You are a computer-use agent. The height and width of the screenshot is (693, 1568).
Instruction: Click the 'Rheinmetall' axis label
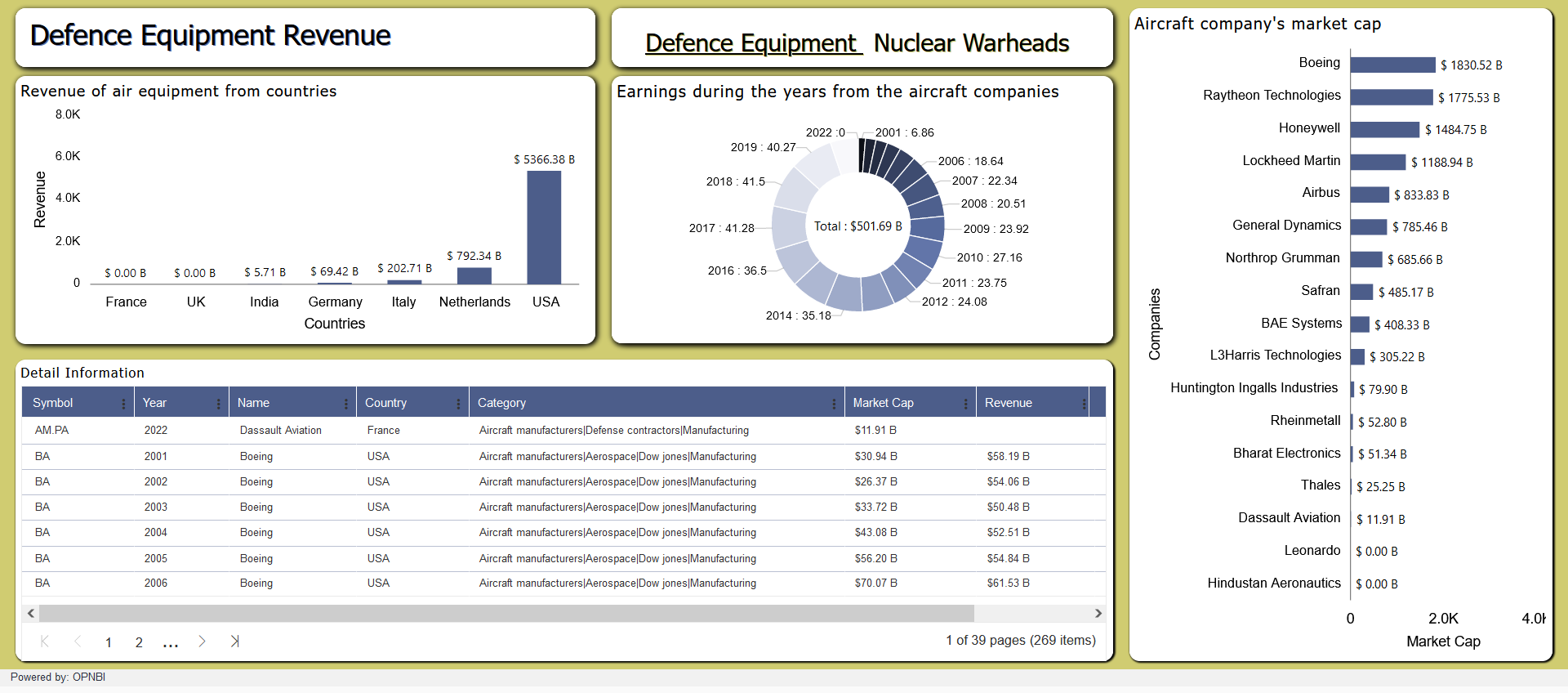pos(1305,420)
